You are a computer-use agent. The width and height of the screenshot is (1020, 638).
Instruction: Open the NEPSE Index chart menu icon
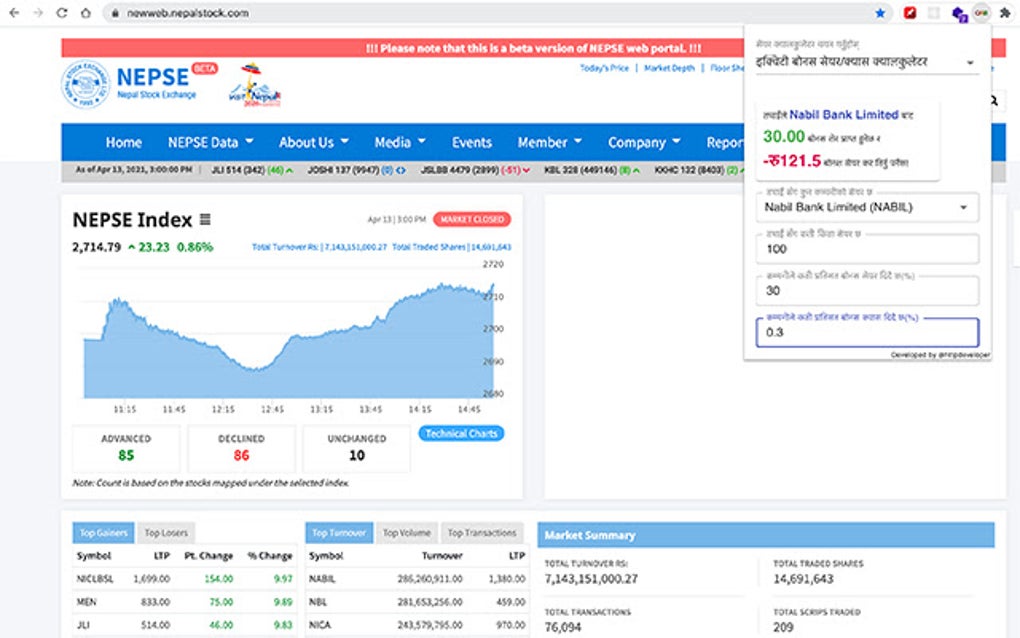click(205, 220)
